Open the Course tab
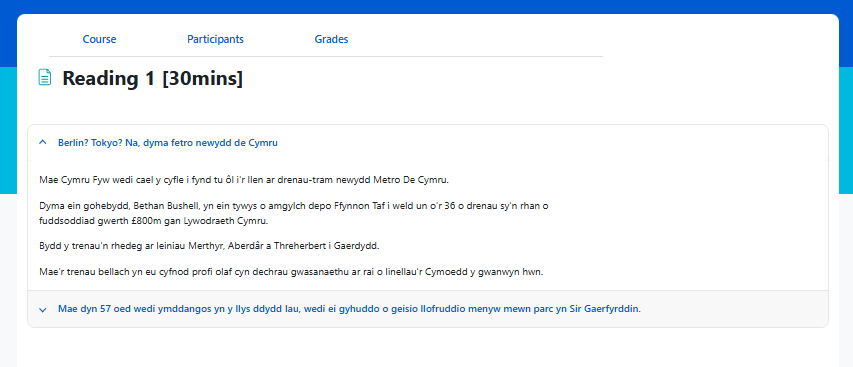This screenshot has height=367, width=853. [99, 39]
